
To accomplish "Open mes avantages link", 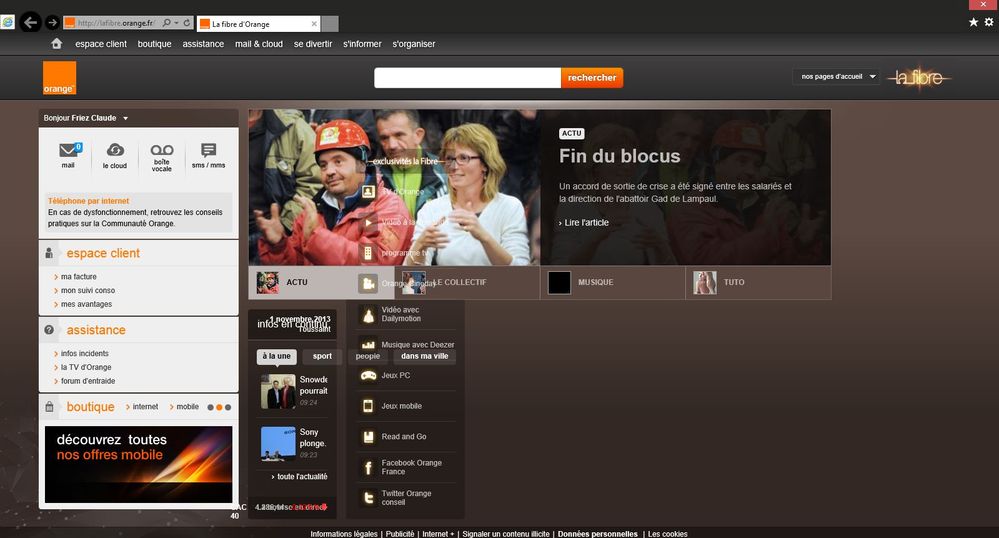I will (86, 304).
